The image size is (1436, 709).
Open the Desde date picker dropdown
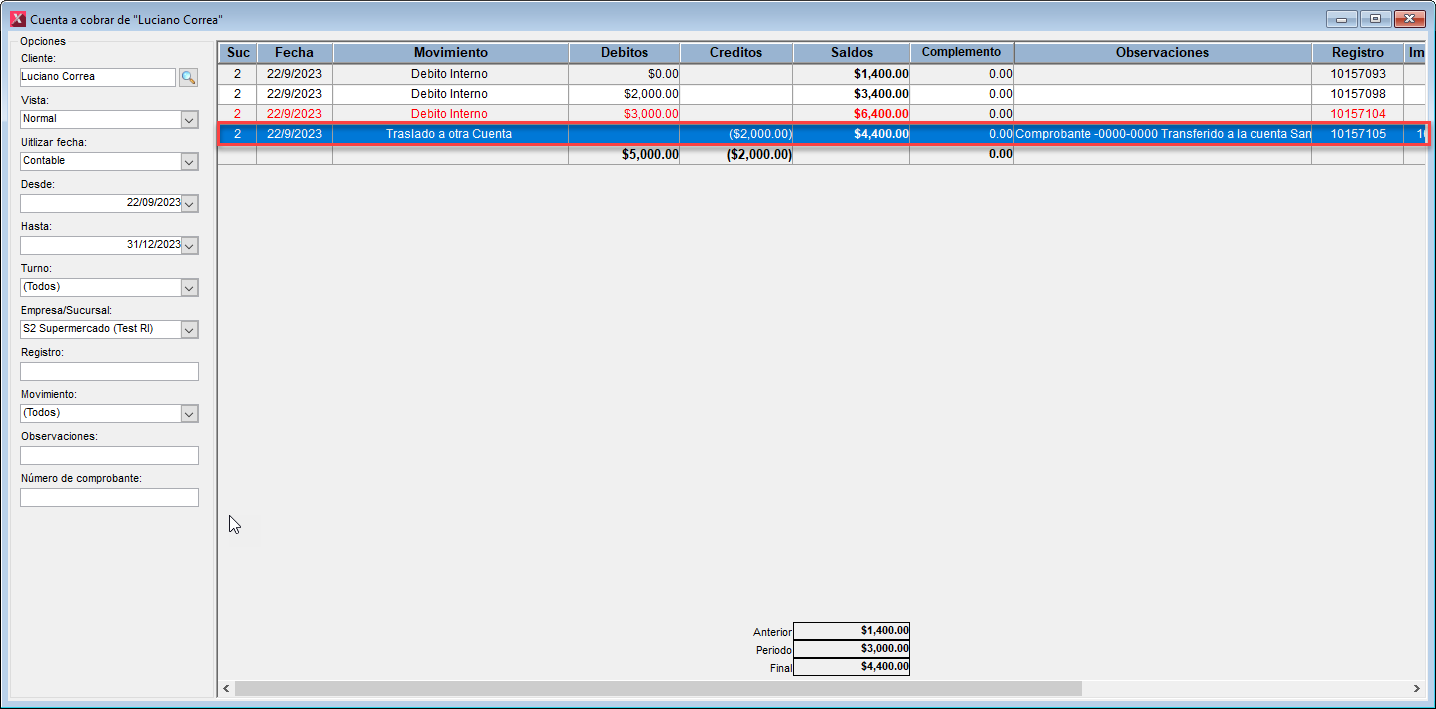189,203
